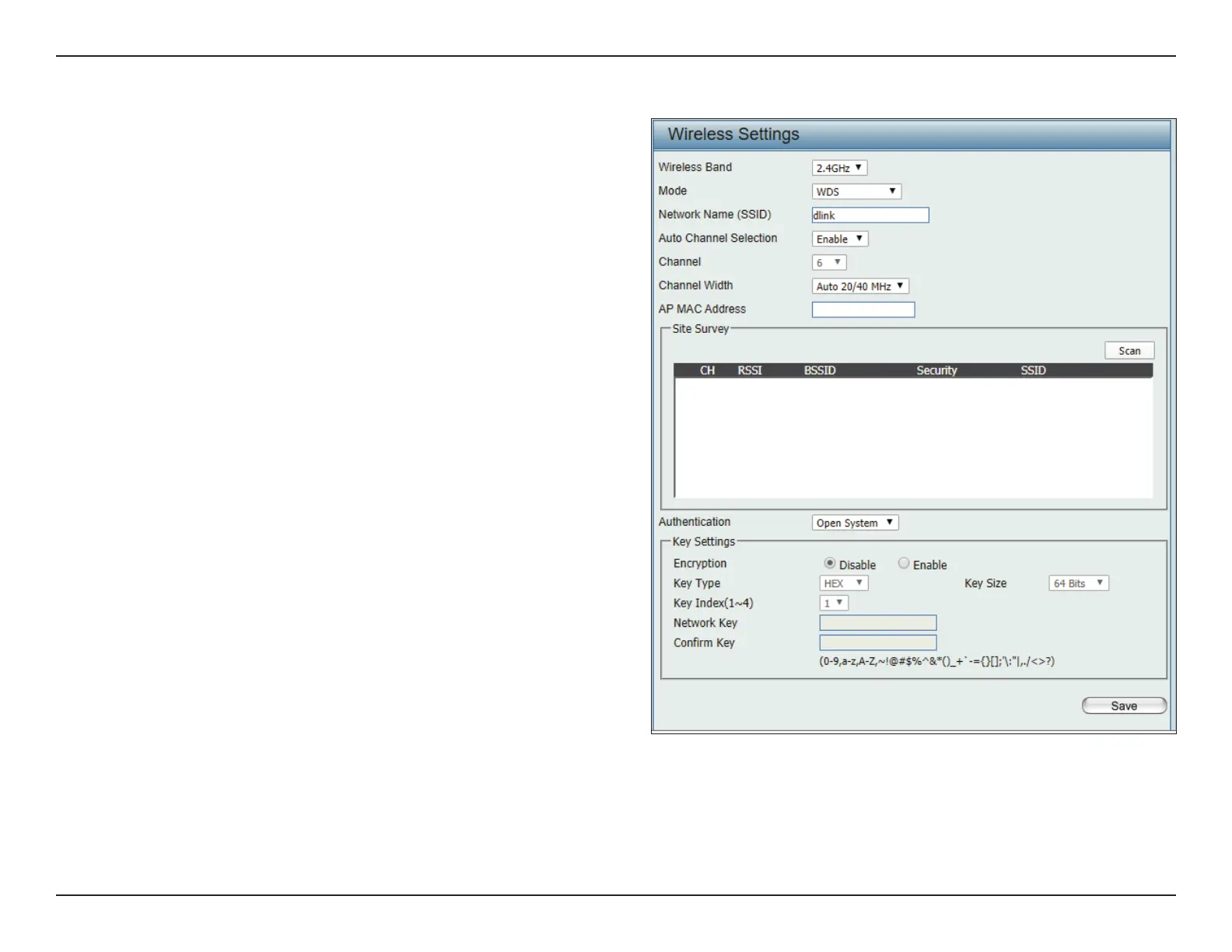Open the Channel number dropdown

tap(829, 263)
